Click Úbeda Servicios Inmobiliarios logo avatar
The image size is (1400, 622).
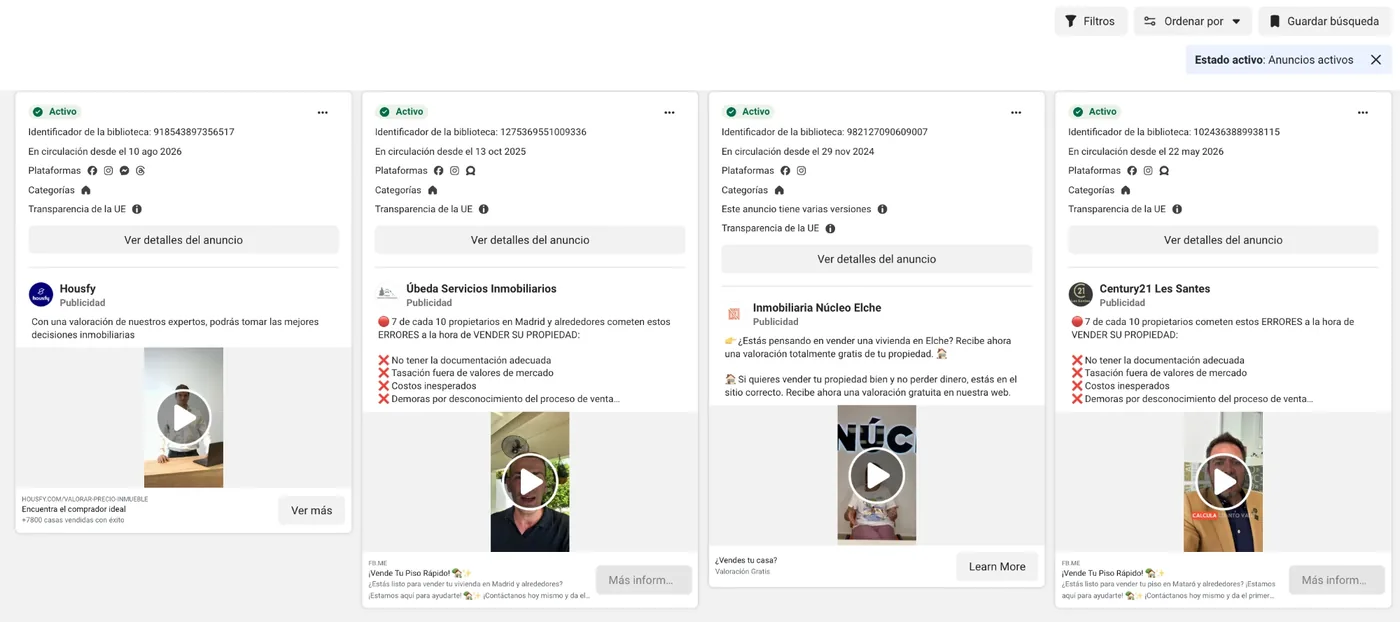[387, 294]
